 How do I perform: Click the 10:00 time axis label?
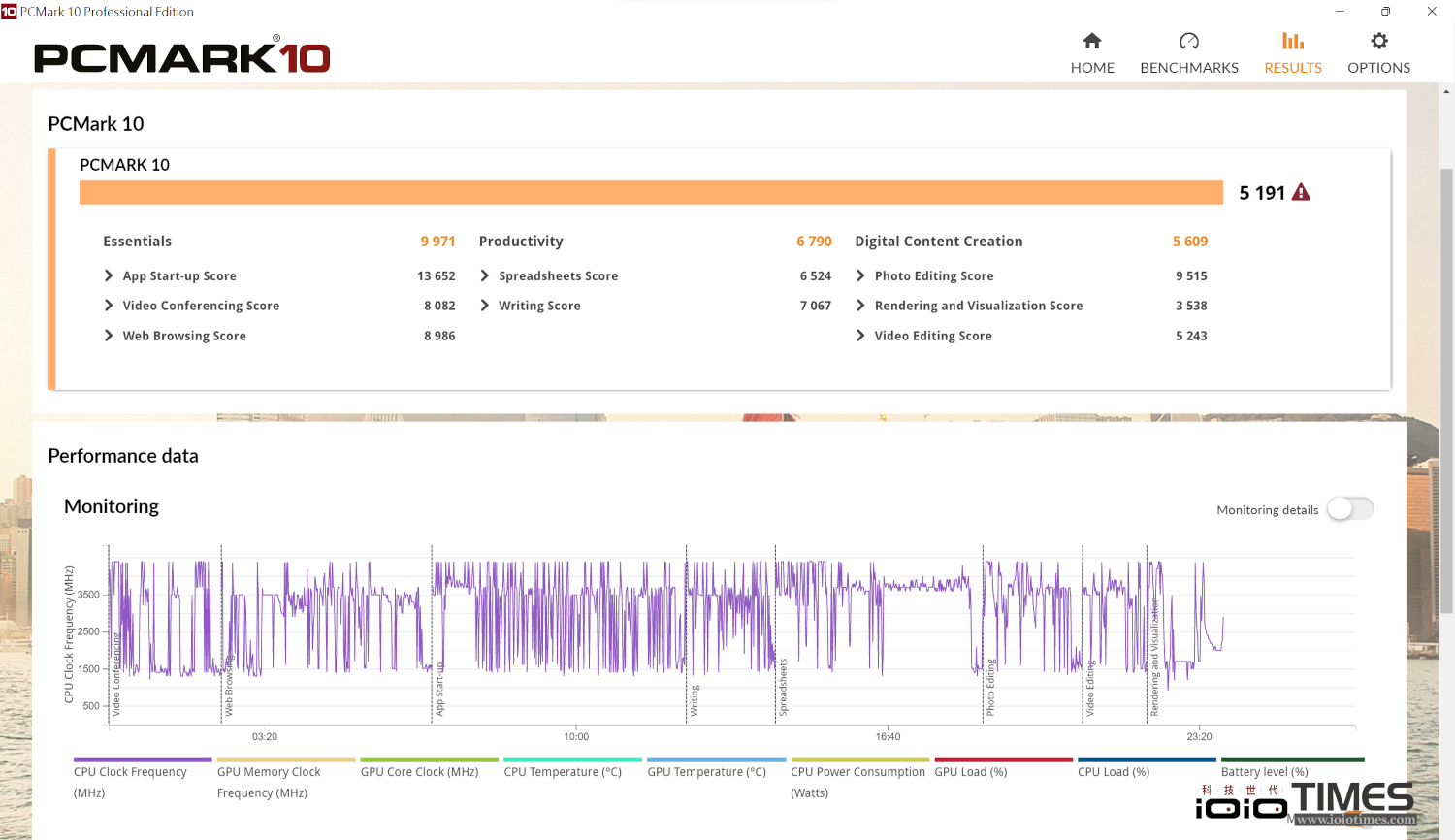point(576,737)
